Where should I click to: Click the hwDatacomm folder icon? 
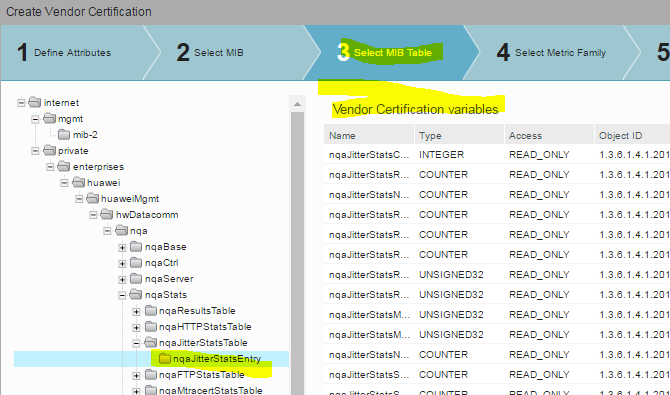pyautogui.click(x=107, y=214)
